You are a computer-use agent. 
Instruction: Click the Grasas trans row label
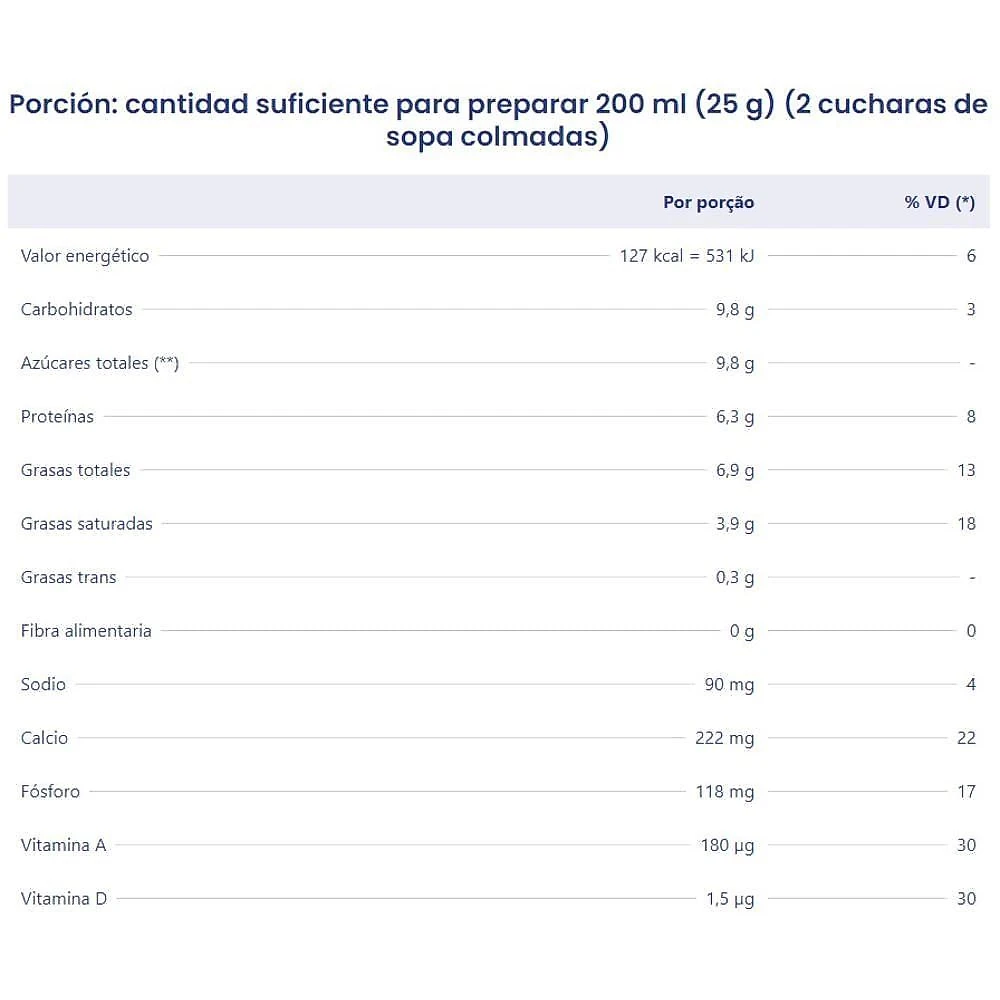click(68, 577)
